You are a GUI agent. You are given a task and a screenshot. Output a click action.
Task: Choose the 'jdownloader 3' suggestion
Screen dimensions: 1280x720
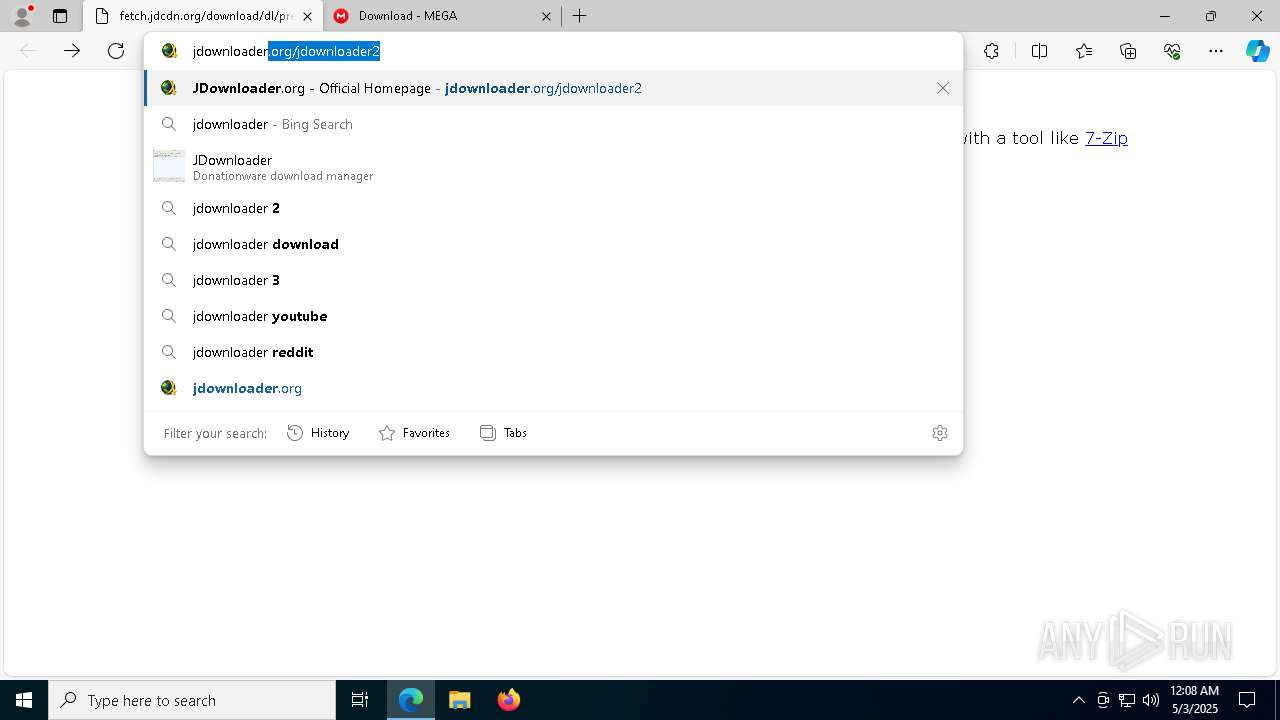click(553, 280)
